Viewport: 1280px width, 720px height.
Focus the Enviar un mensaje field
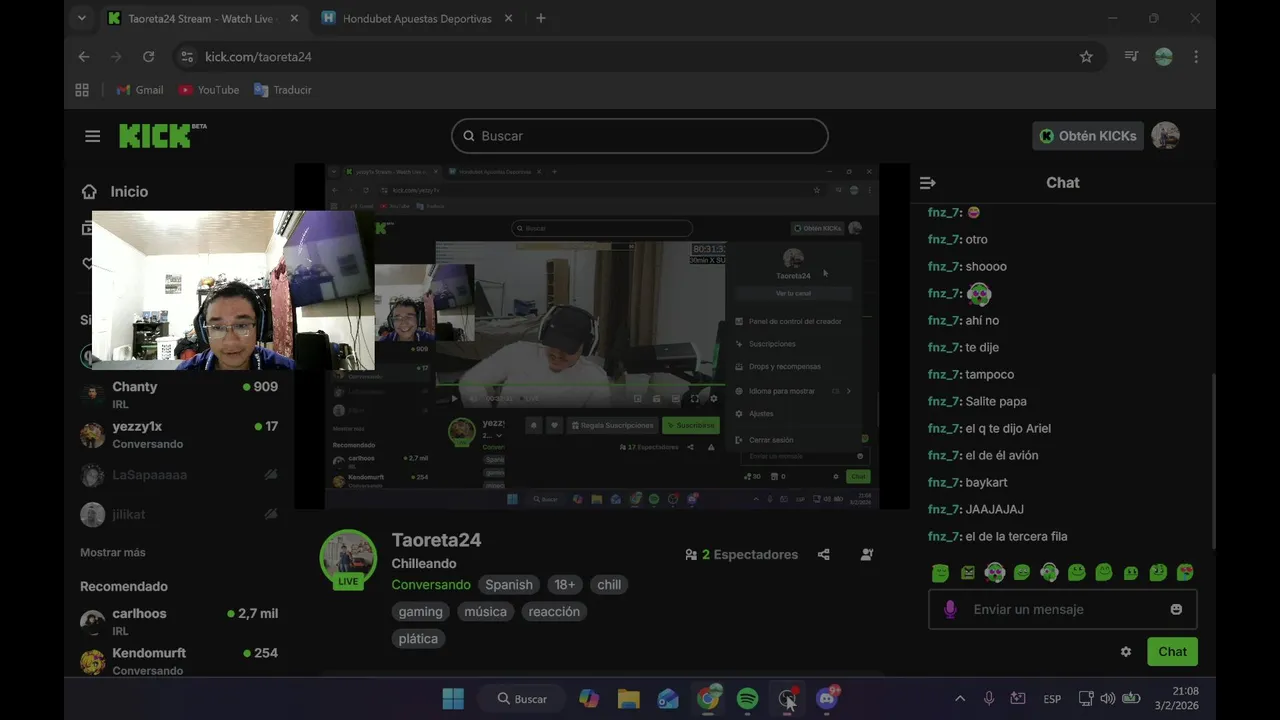[1062, 609]
